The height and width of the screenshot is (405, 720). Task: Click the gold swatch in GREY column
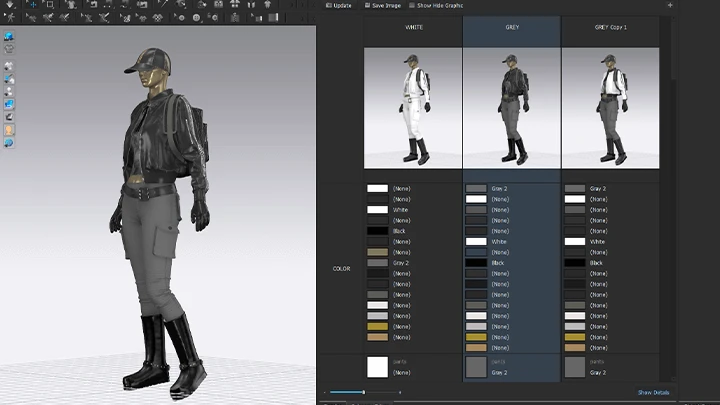[476, 337]
